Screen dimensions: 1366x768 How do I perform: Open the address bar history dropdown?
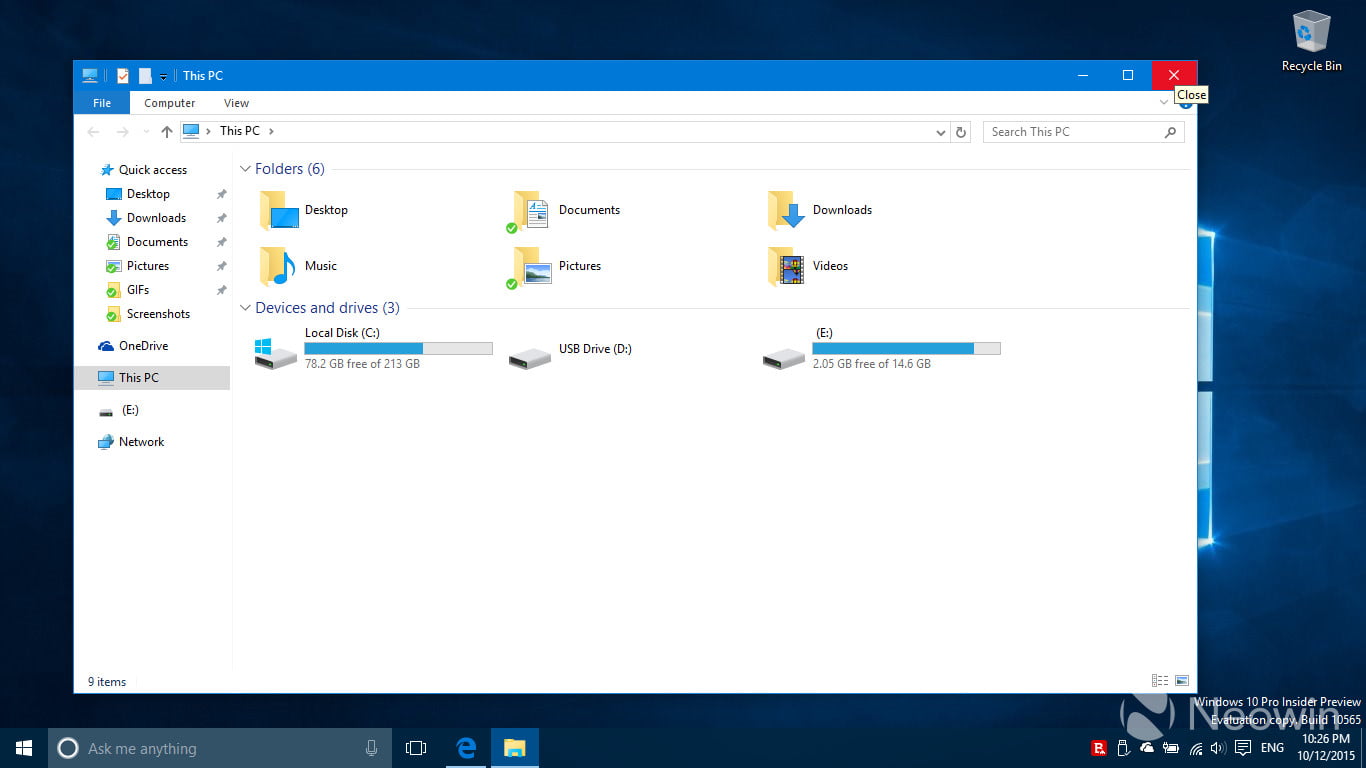click(940, 132)
